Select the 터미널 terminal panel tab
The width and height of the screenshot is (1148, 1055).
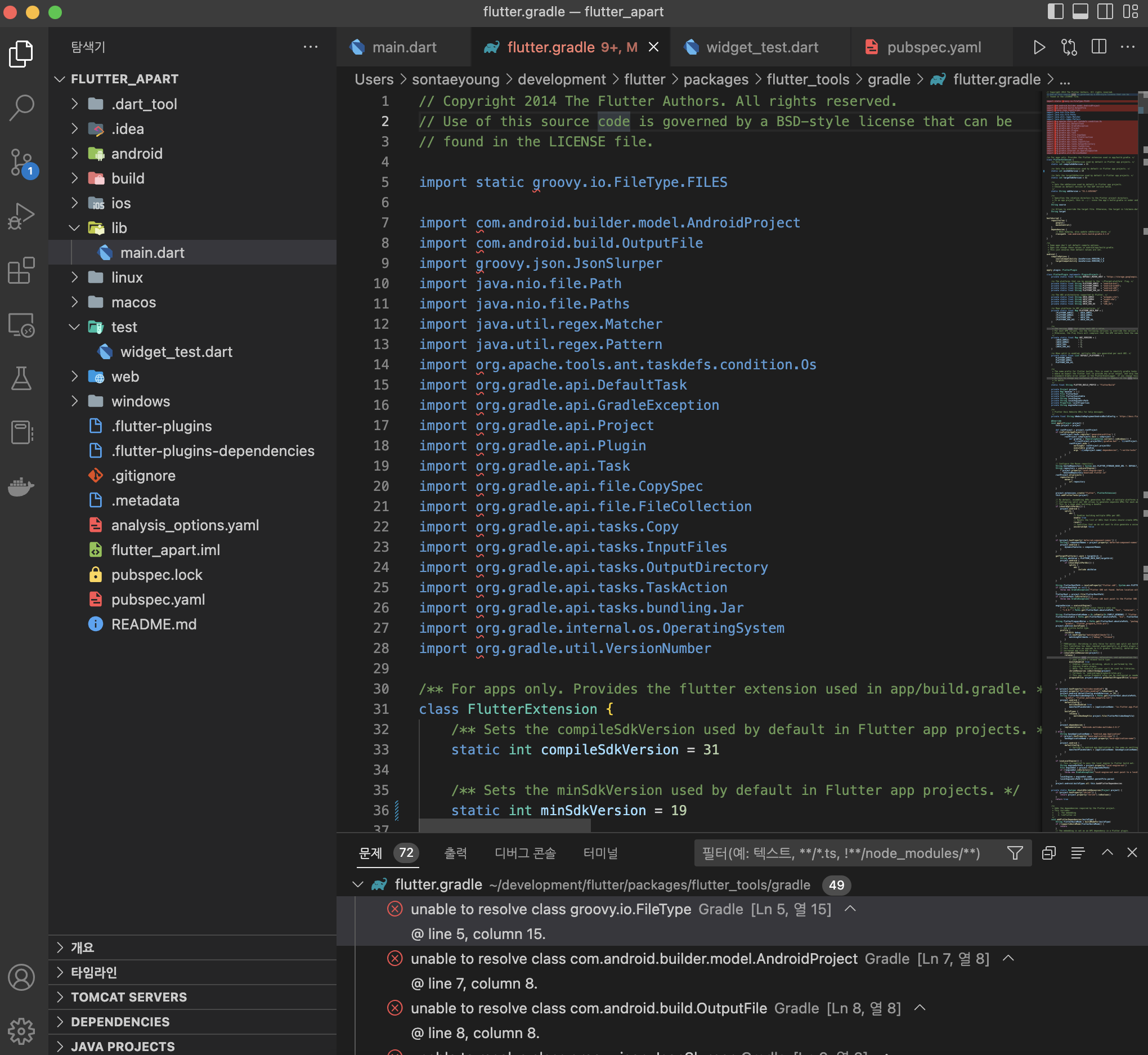pyautogui.click(x=600, y=853)
